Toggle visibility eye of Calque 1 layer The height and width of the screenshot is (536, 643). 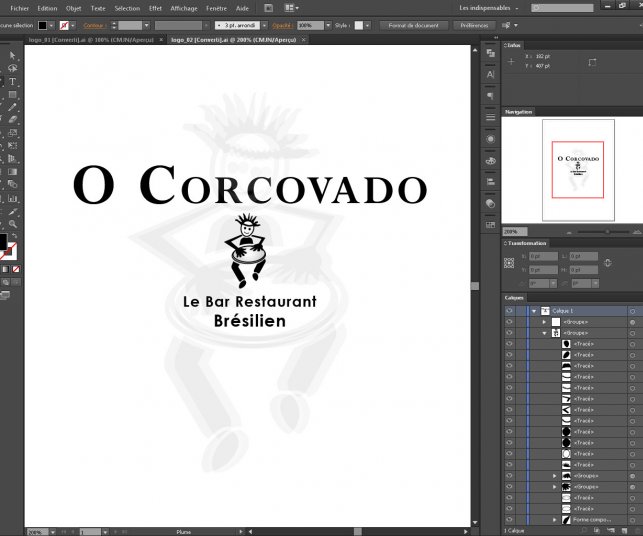tap(509, 311)
